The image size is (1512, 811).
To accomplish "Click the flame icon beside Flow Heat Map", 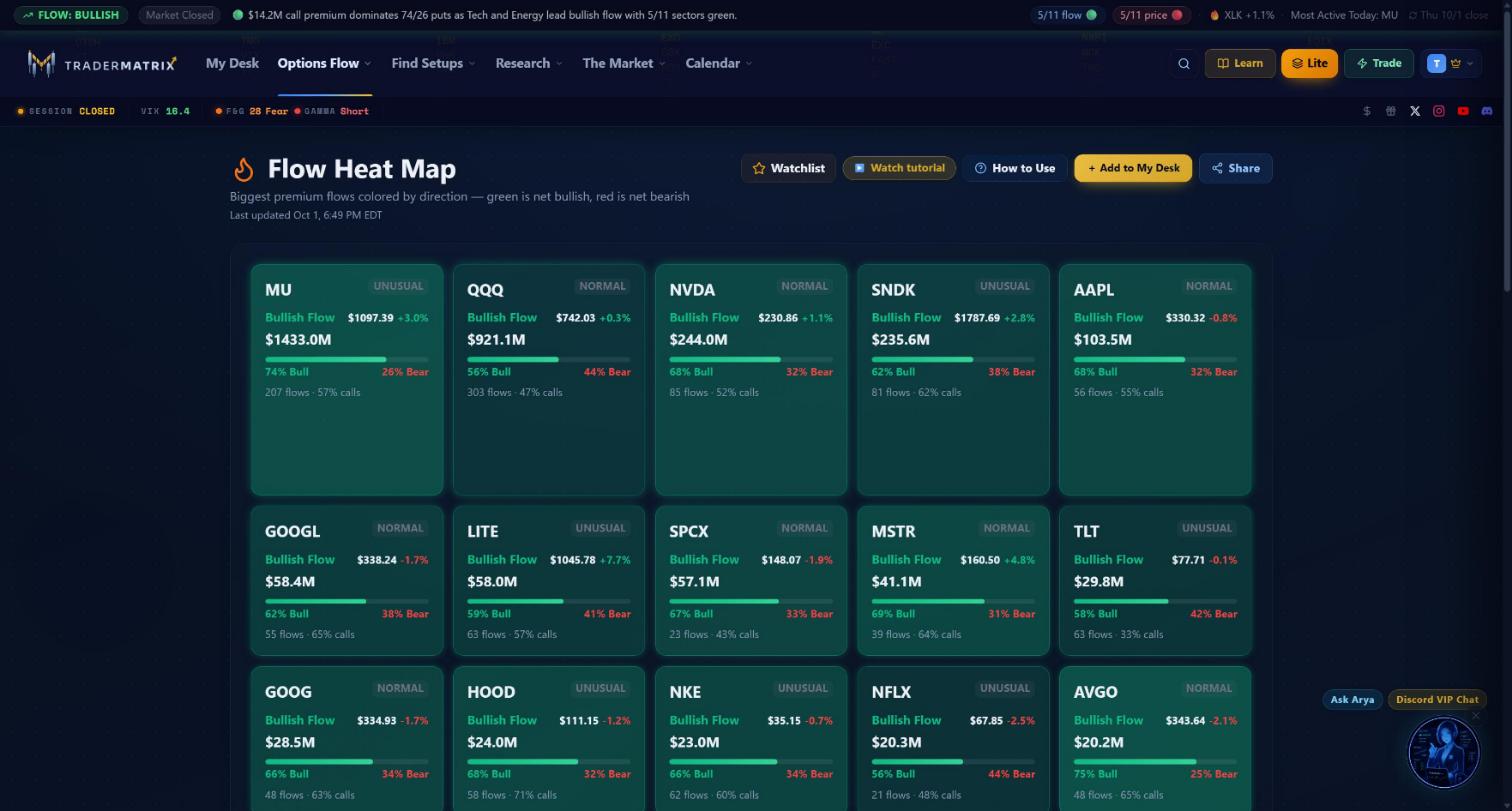I will [244, 169].
